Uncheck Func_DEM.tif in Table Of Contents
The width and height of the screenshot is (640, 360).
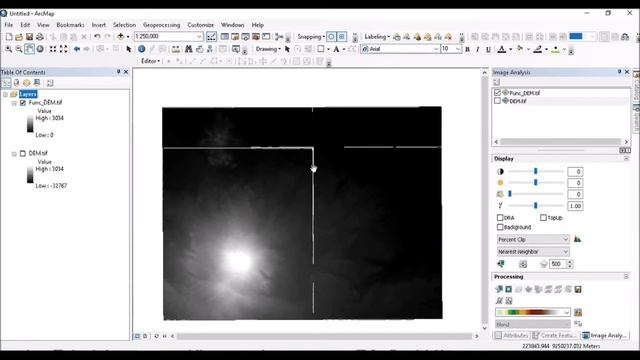tap(23, 103)
